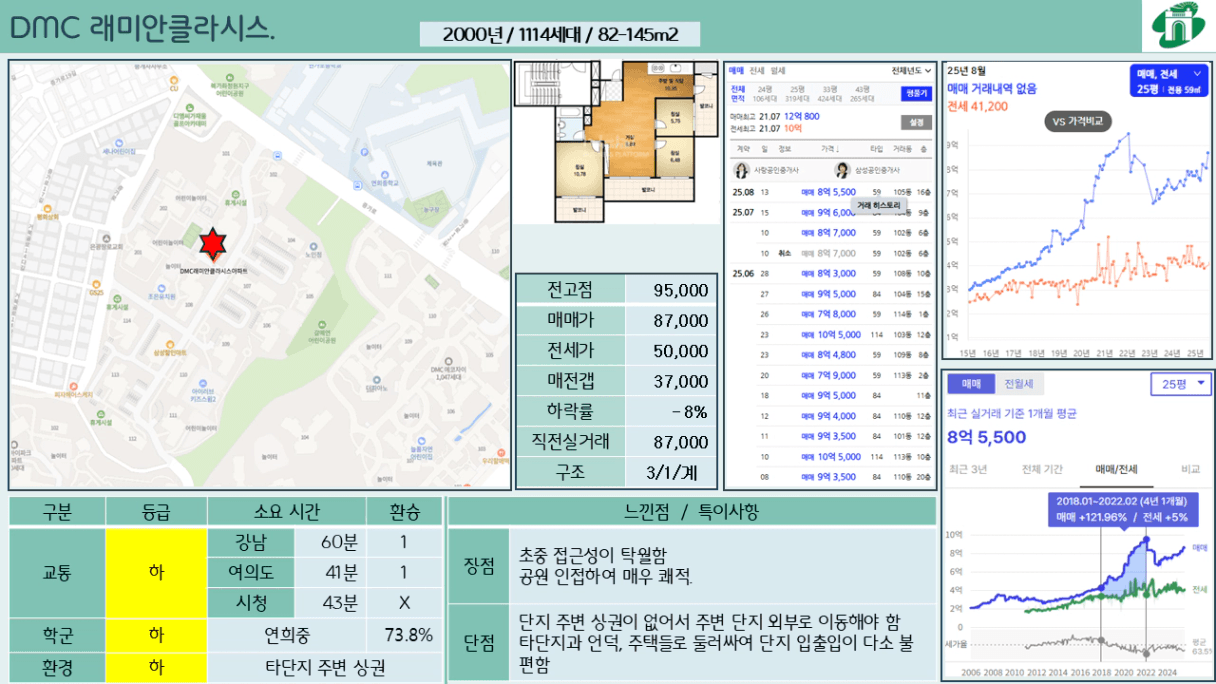Switch to the 최근 3년 tab
Screen dimensions: 1216x684
(x=968, y=468)
